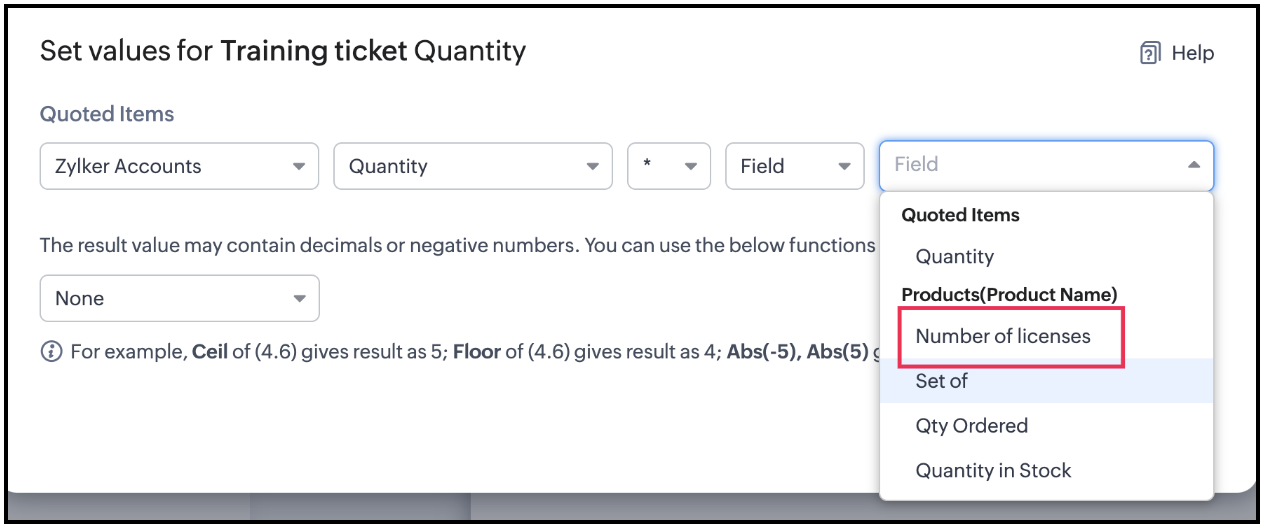This screenshot has height=530, width=1264.
Task: Click the Products(Product Name) group header
Action: [1009, 295]
